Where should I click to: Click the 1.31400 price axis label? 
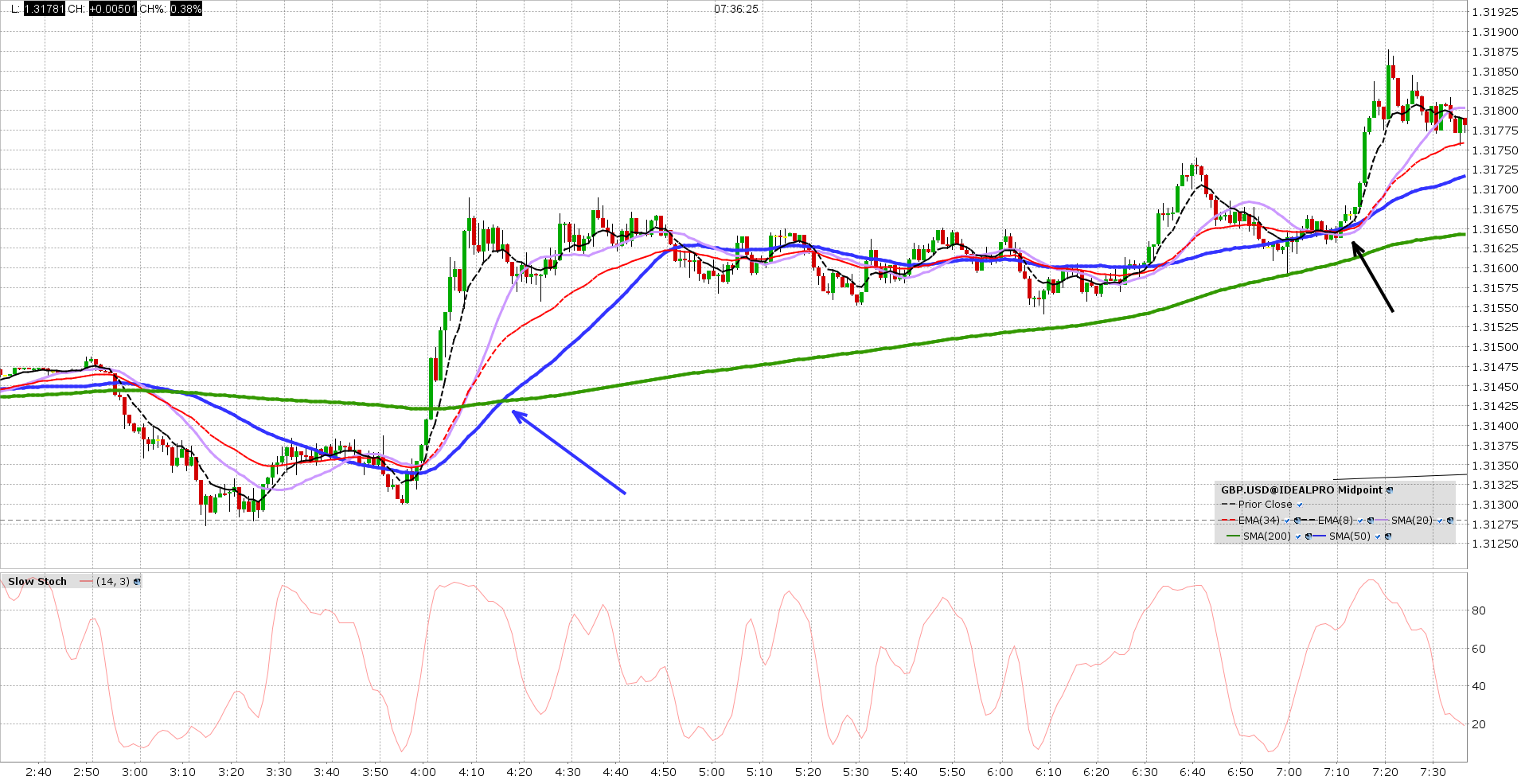pos(1495,426)
